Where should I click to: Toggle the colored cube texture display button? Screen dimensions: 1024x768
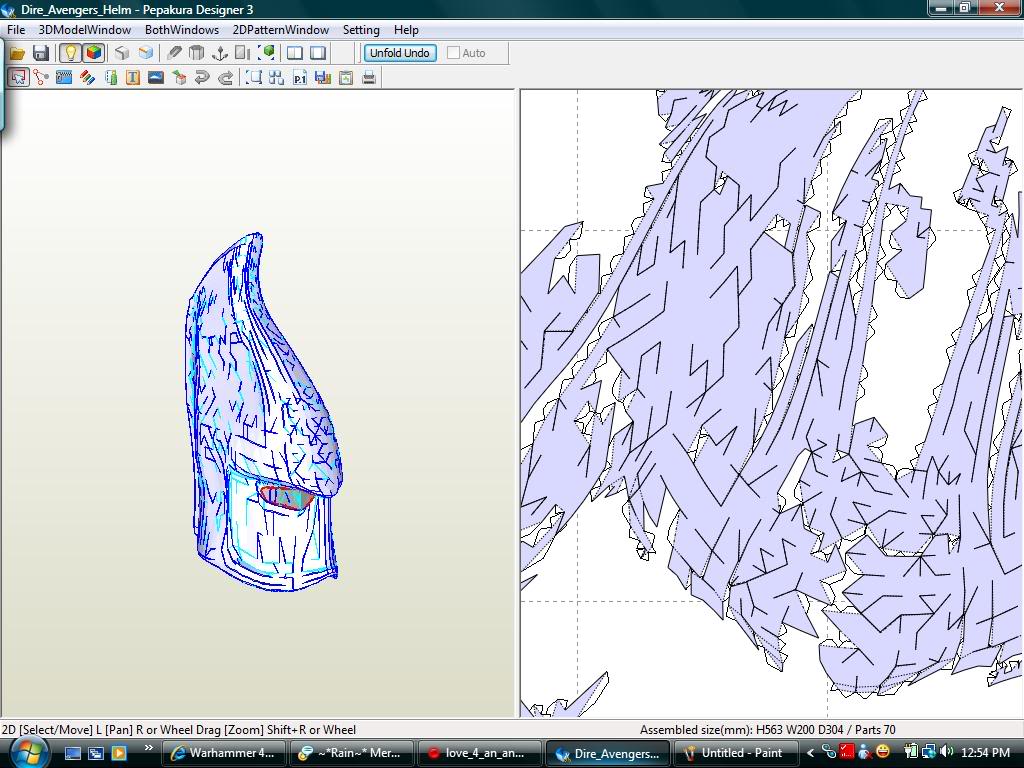[94, 53]
